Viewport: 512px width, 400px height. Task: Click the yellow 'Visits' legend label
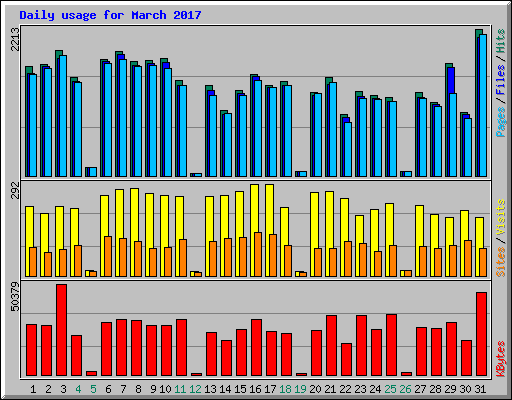(x=501, y=217)
